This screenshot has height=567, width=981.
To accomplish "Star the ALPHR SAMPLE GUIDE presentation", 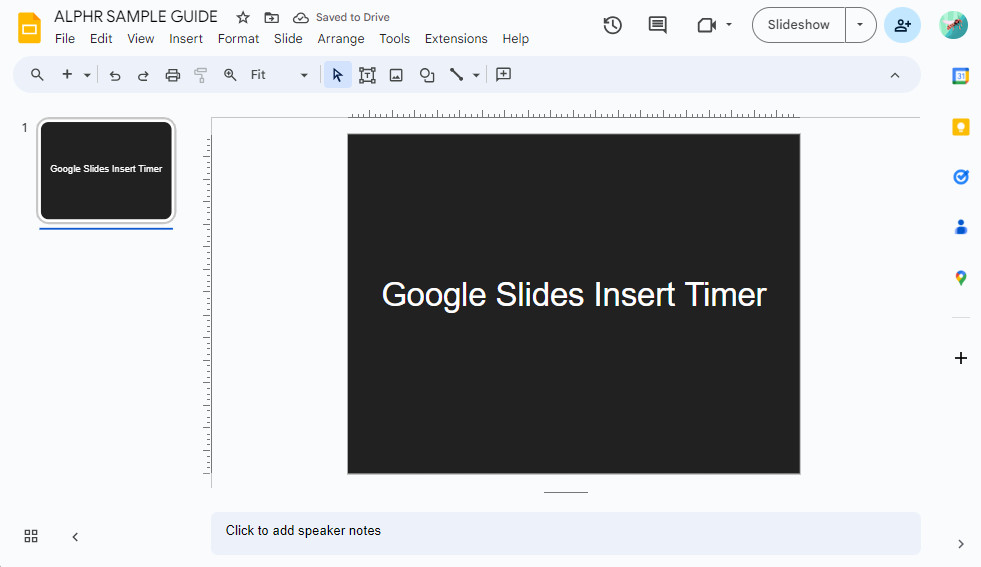I will point(243,18).
